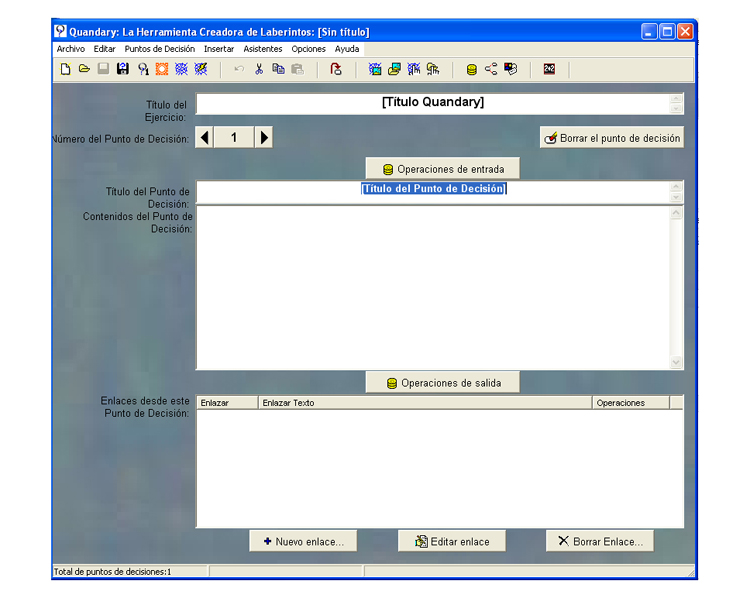Click contents area scrollbar up arrow
This screenshot has width=750, height=598.
click(676, 213)
